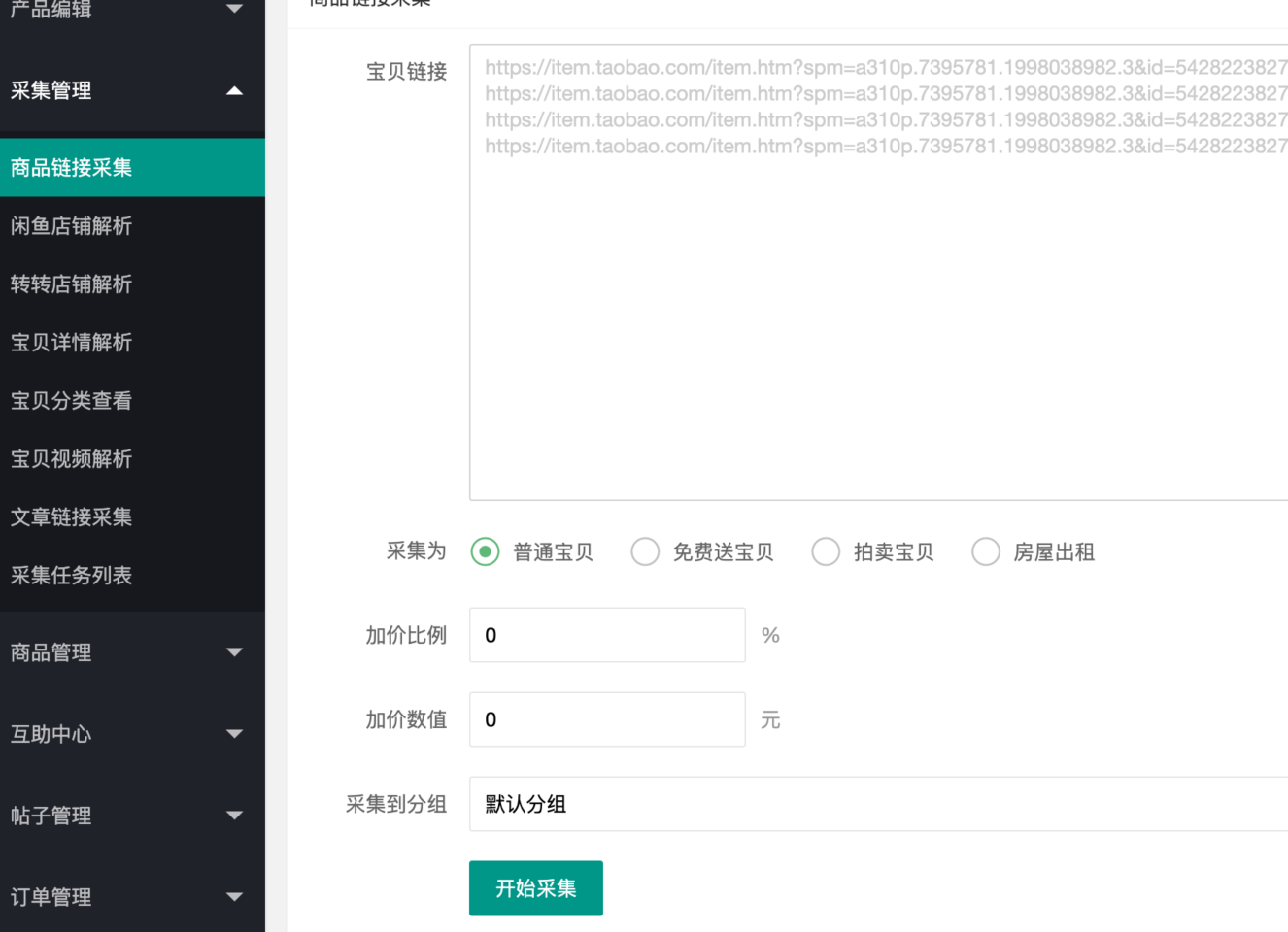The image size is (1288, 932).
Task: Click the 开始采集 button
Action: point(535,888)
